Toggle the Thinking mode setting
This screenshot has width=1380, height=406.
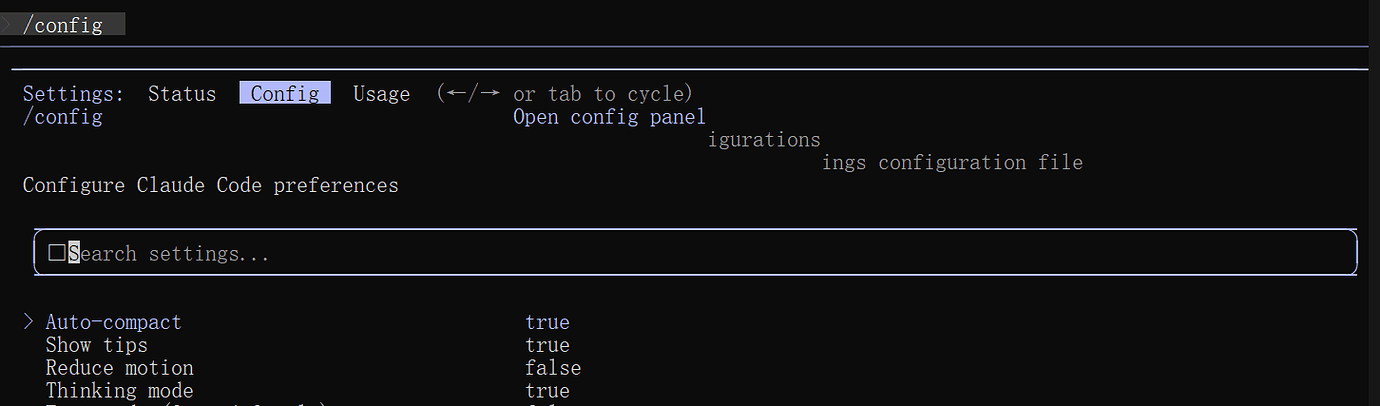[119, 390]
